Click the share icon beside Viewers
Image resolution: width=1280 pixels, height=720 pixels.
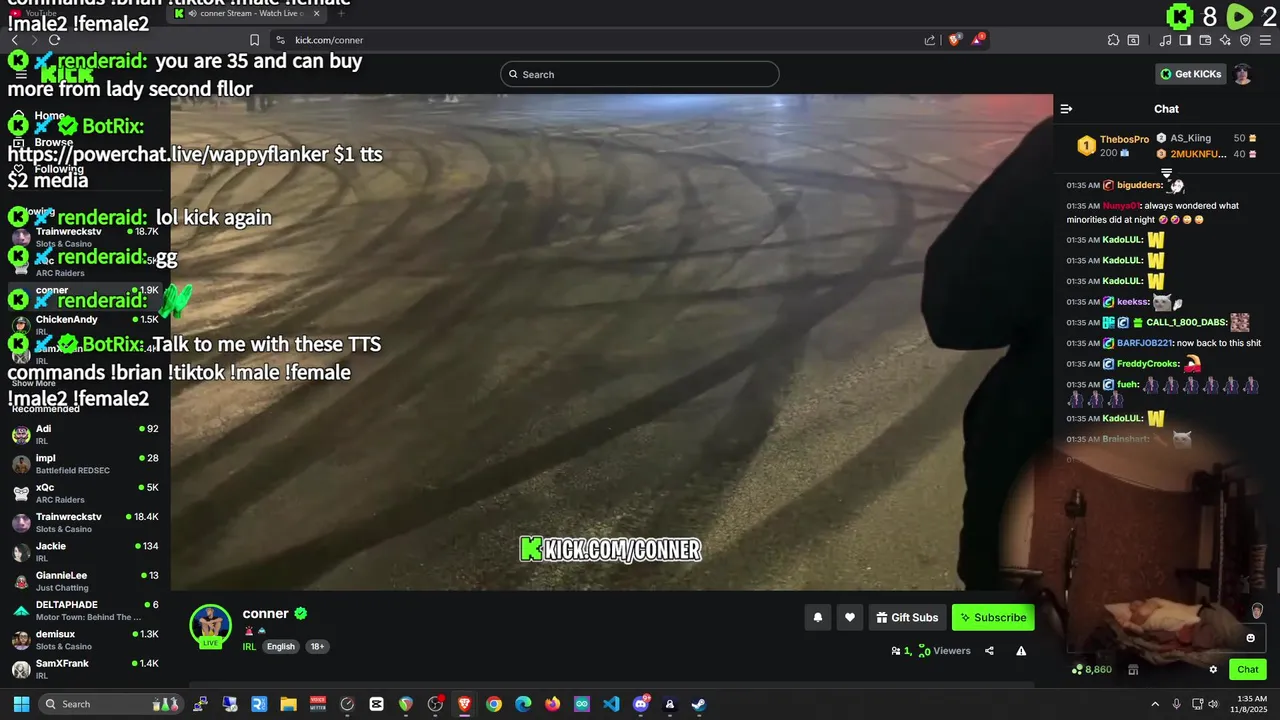click(989, 651)
